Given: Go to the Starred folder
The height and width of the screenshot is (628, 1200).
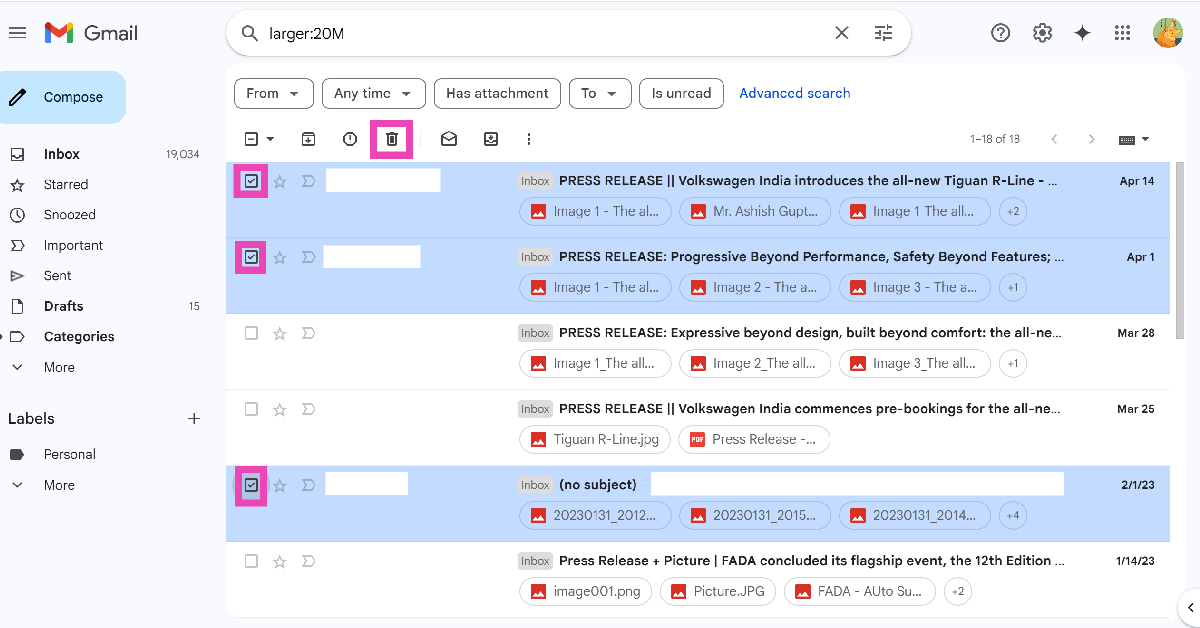Looking at the screenshot, I should pyautogui.click(x=66, y=185).
